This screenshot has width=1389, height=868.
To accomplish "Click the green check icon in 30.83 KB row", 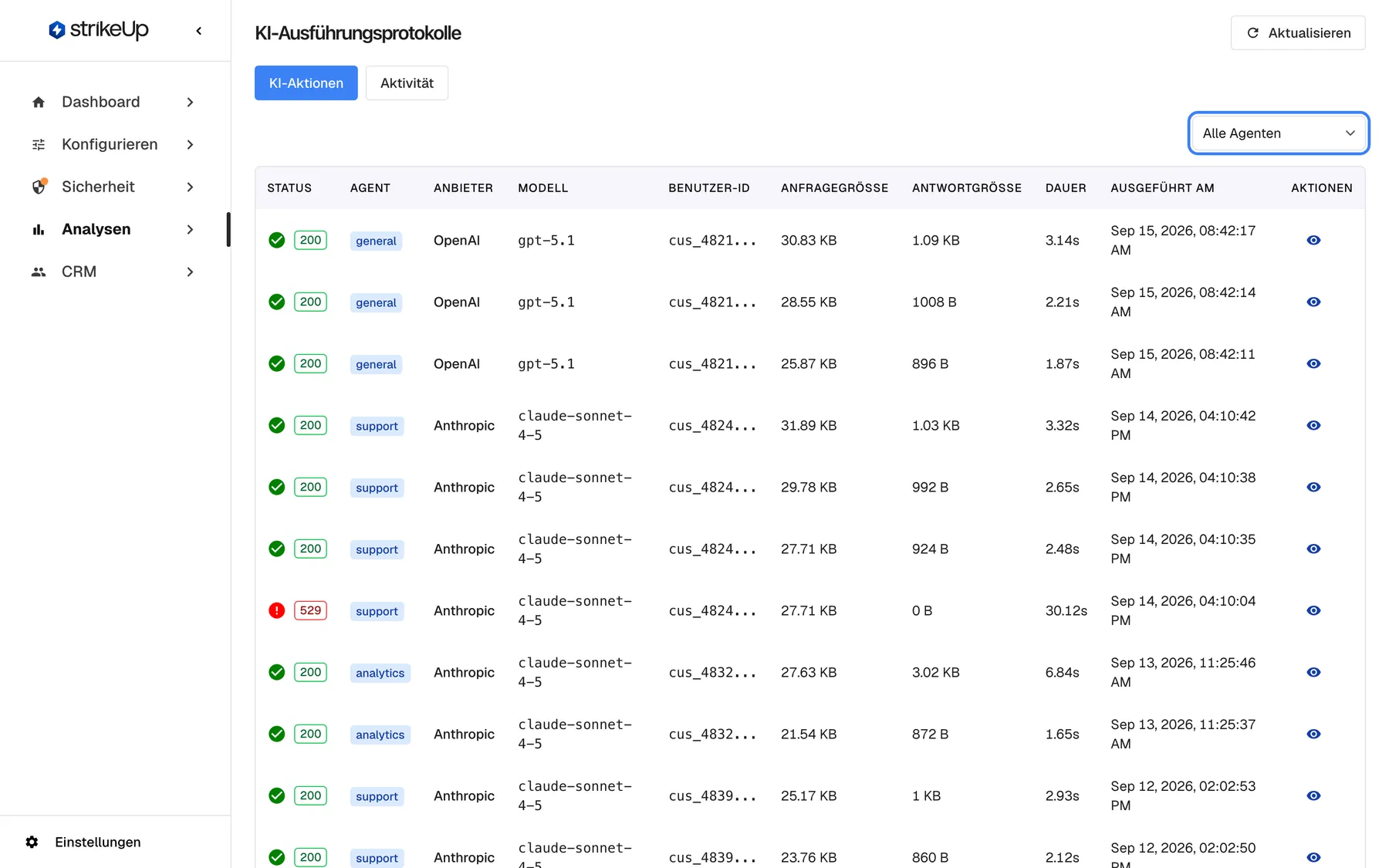I will pyautogui.click(x=276, y=240).
